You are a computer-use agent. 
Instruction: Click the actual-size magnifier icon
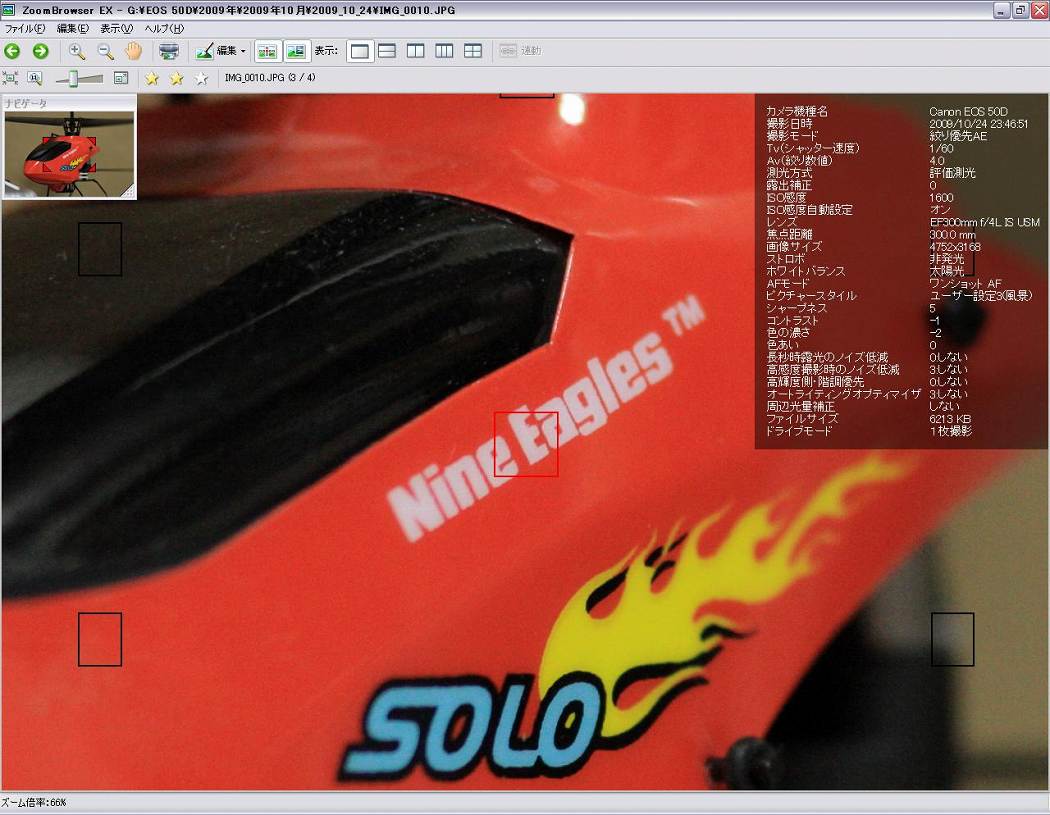[34, 78]
